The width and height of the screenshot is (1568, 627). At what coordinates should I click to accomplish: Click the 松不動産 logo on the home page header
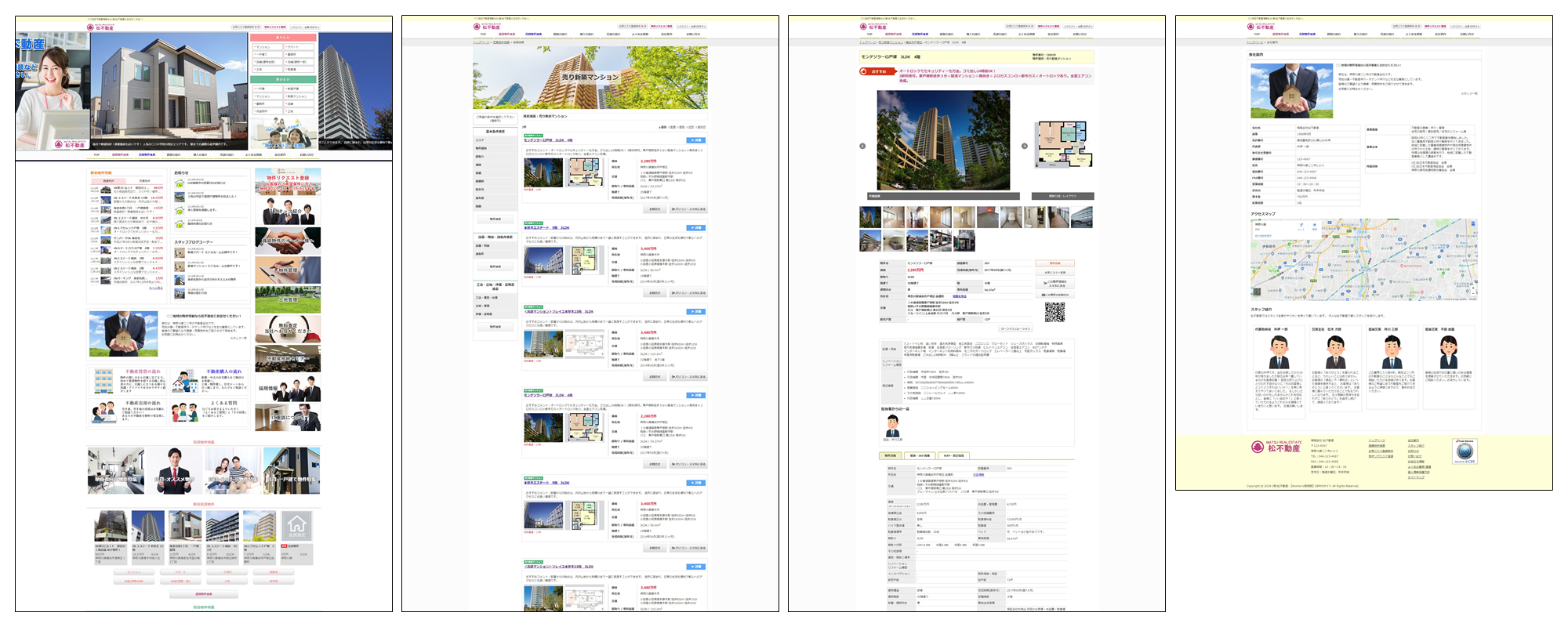pos(99,27)
